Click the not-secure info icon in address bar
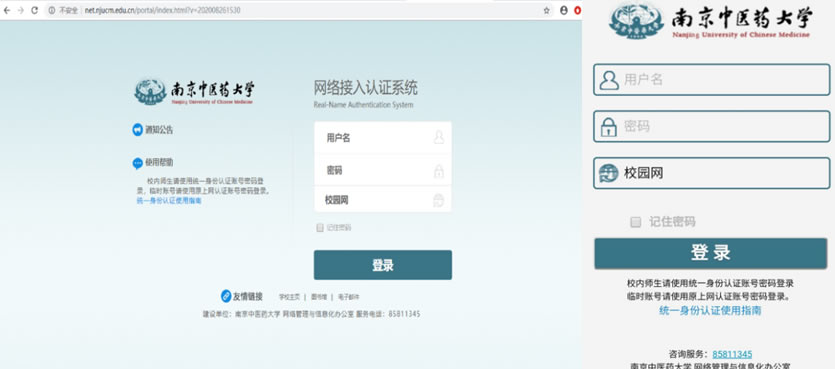835x369 pixels. (x=52, y=10)
